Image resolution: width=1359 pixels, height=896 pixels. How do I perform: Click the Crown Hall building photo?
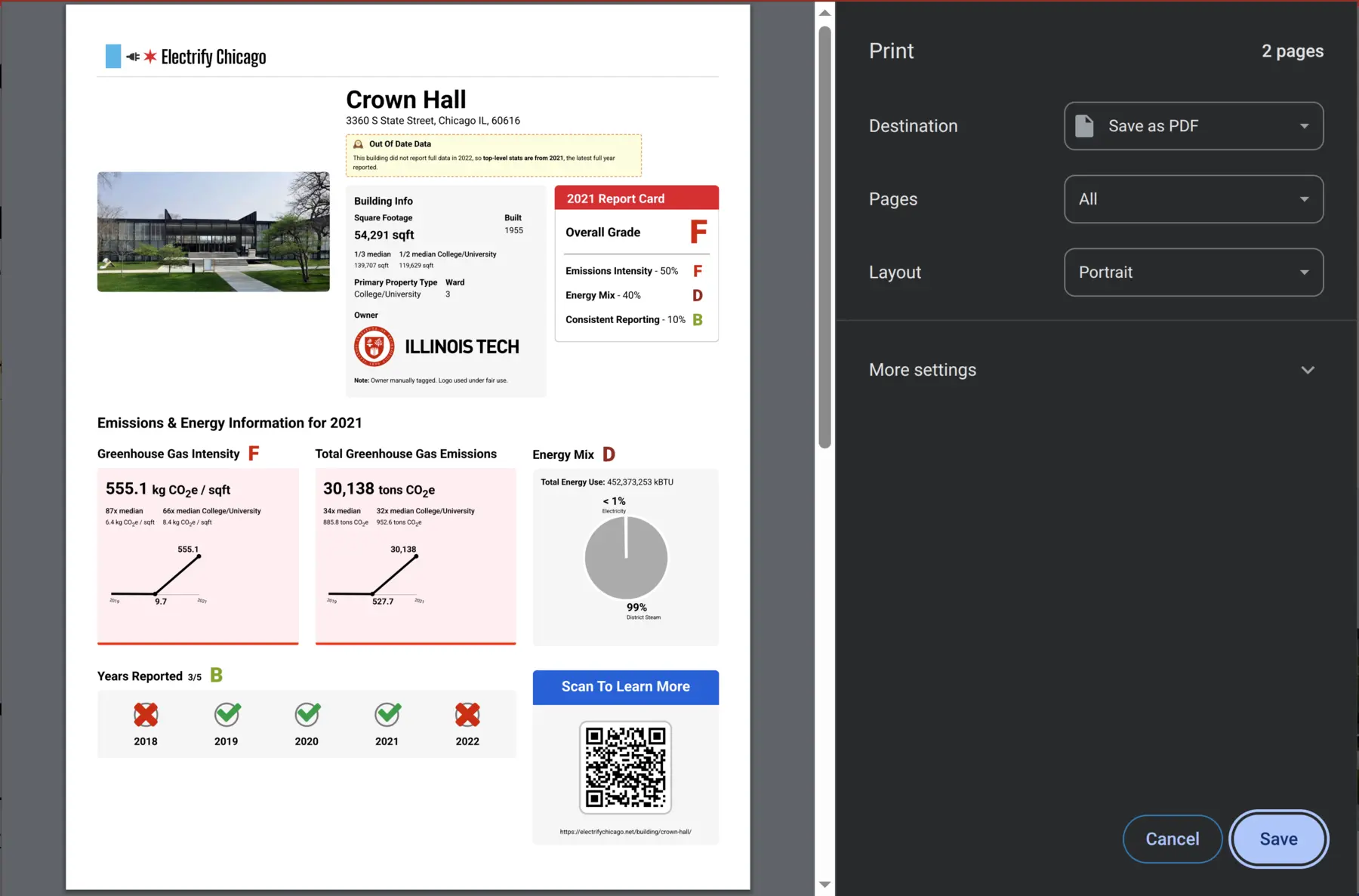point(213,231)
